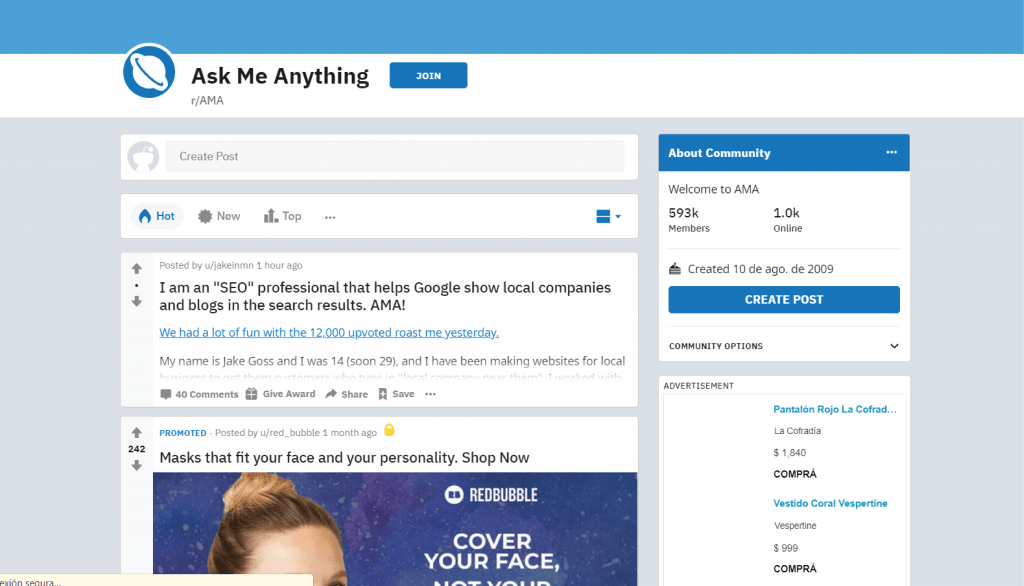Save the SEO professional post

tap(396, 394)
